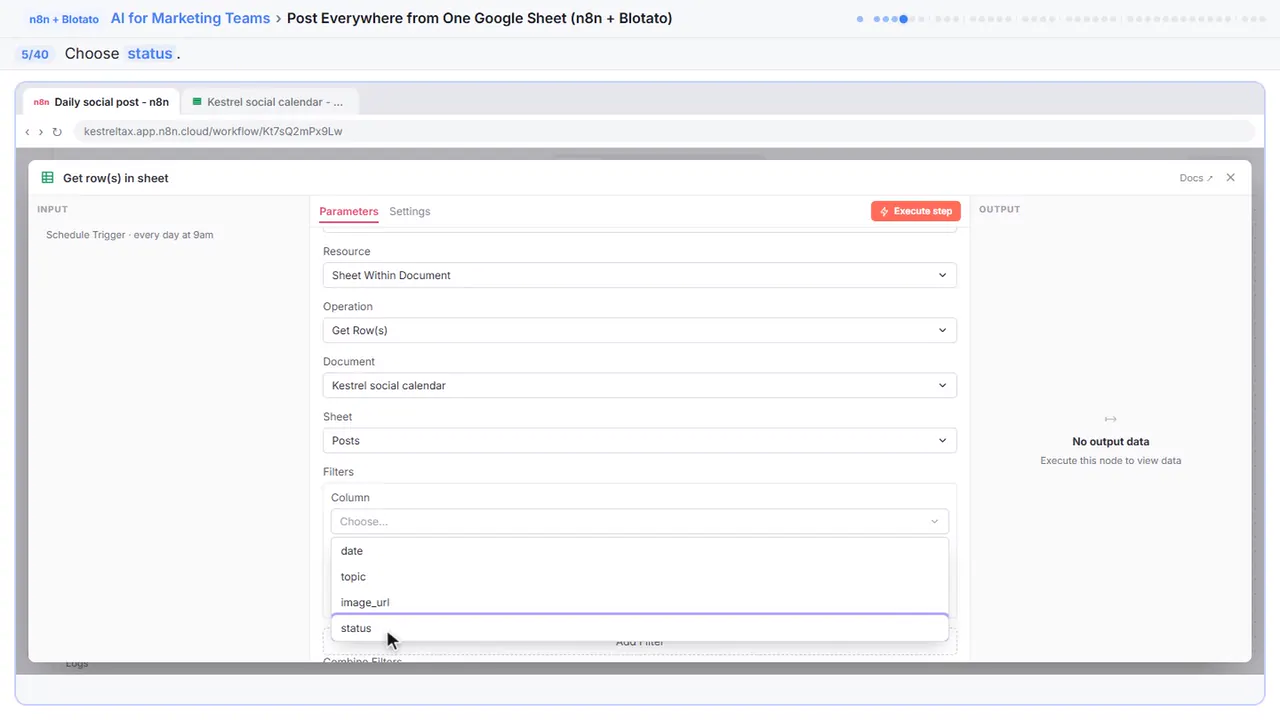Image resolution: width=1280 pixels, height=720 pixels.
Task: Choose the image_url option
Action: [x=639, y=603]
